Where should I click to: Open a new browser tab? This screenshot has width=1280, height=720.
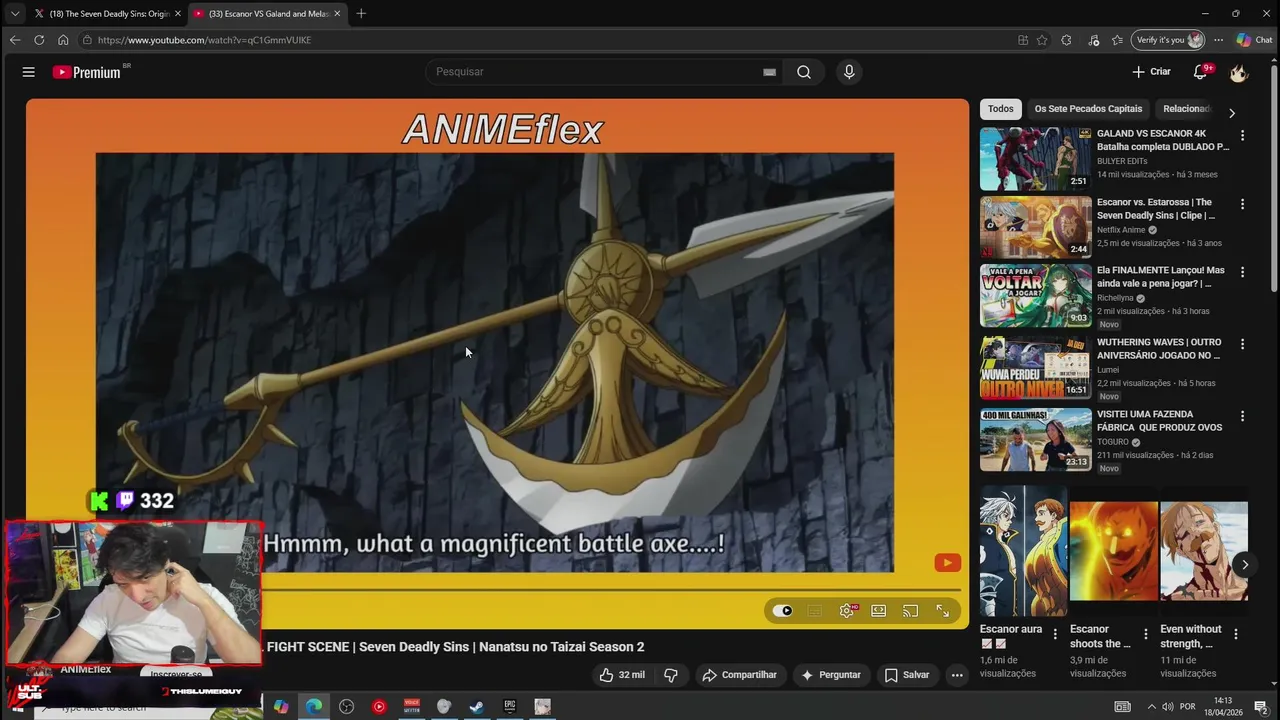coord(361,14)
